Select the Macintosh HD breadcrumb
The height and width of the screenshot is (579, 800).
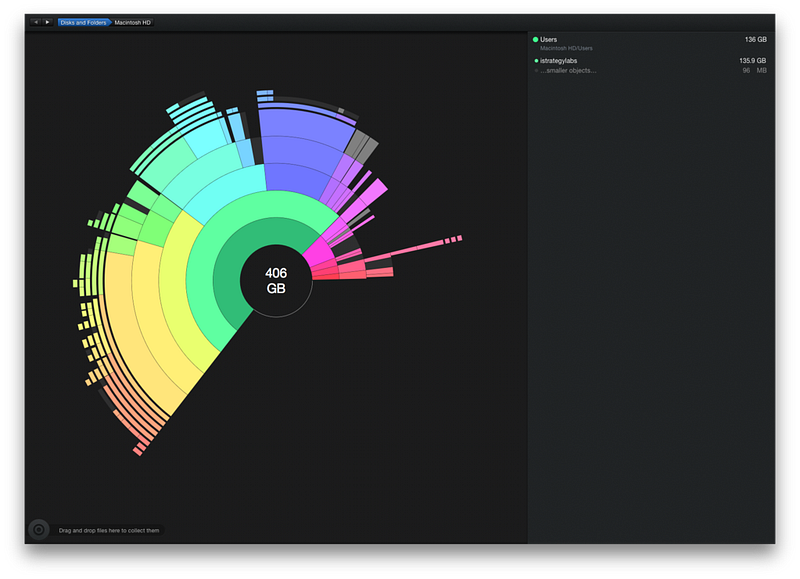(133, 22)
